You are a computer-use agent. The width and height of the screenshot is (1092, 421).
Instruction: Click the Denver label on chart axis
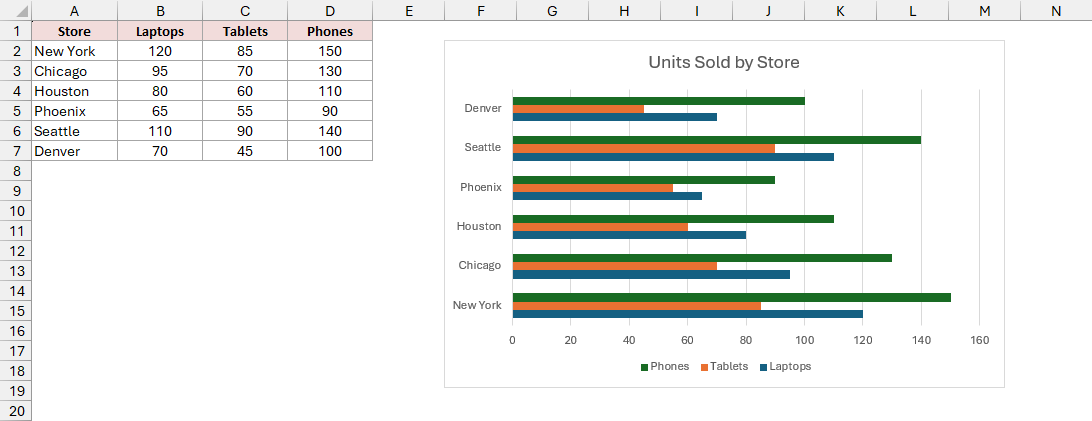[x=483, y=108]
